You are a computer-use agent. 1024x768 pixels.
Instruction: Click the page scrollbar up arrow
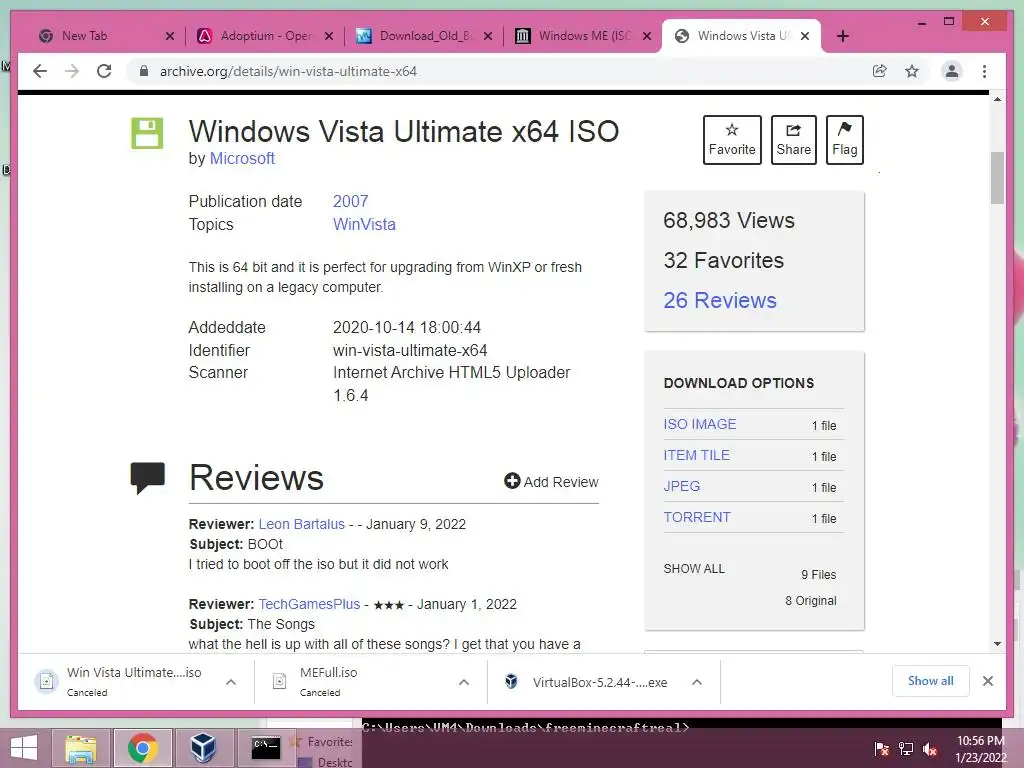pyautogui.click(x=997, y=99)
